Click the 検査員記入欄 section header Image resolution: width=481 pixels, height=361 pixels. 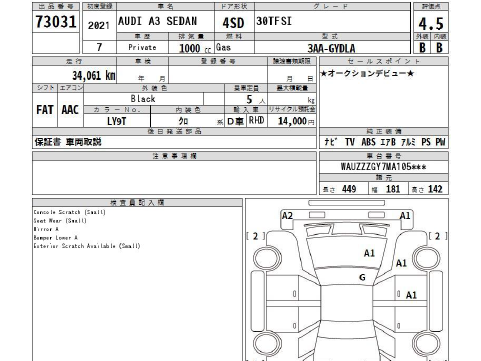tap(137, 203)
